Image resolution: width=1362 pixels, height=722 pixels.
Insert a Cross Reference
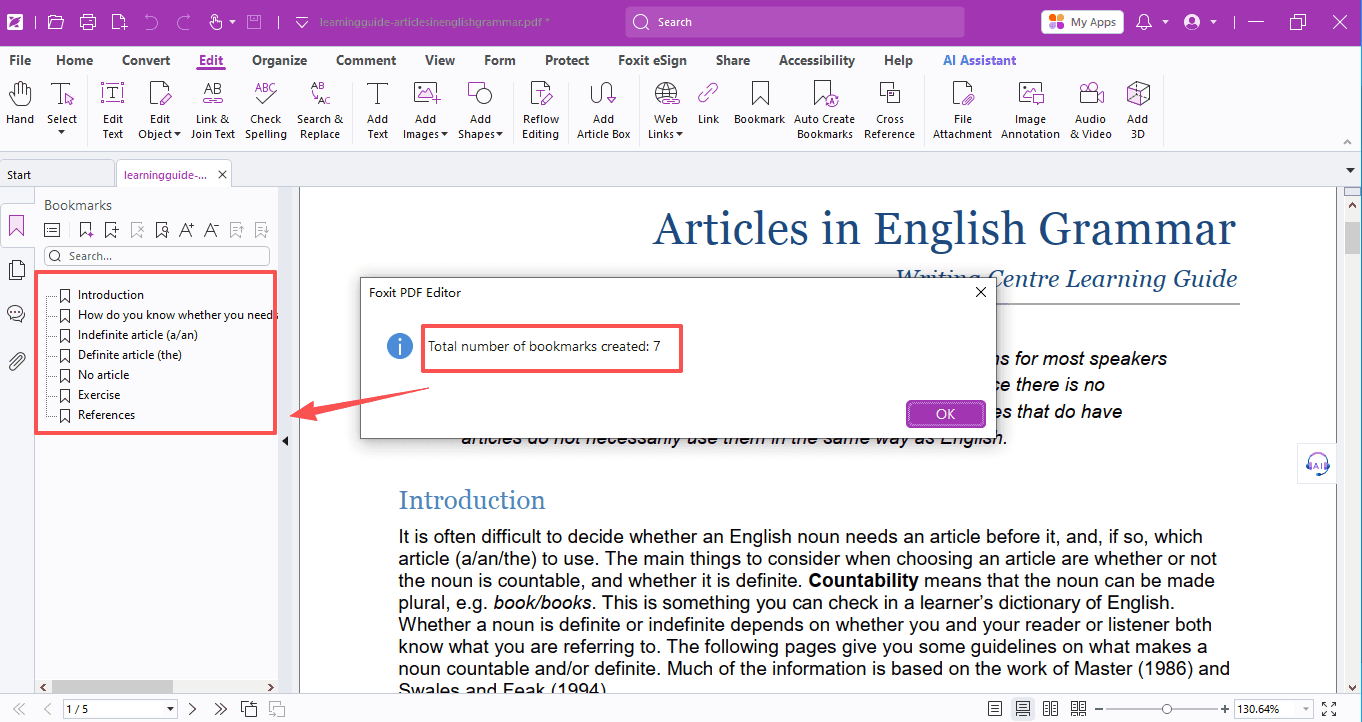pyautogui.click(x=890, y=110)
